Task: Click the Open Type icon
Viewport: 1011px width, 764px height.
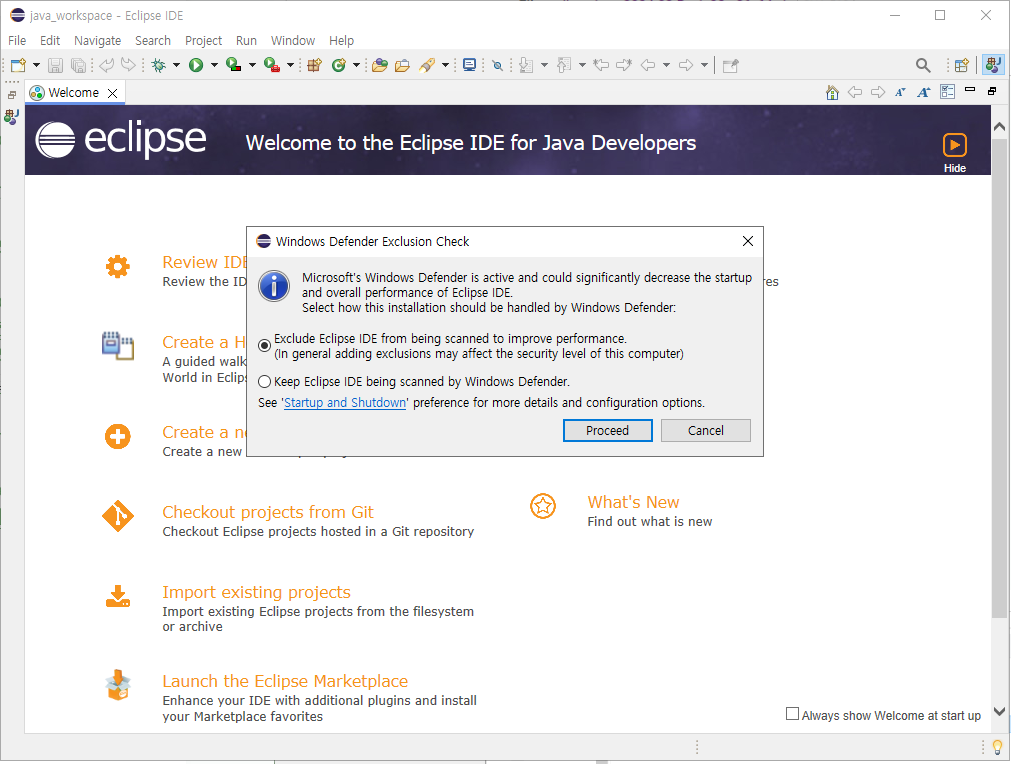Action: click(380, 65)
